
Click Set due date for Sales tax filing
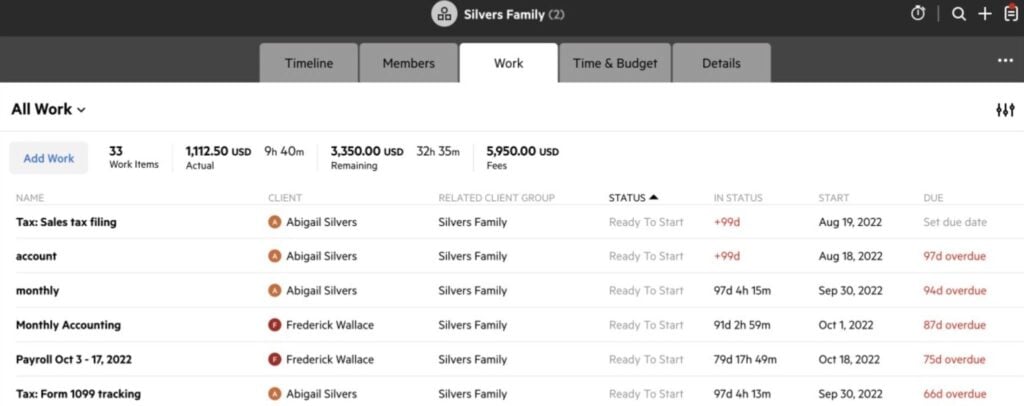click(955, 222)
